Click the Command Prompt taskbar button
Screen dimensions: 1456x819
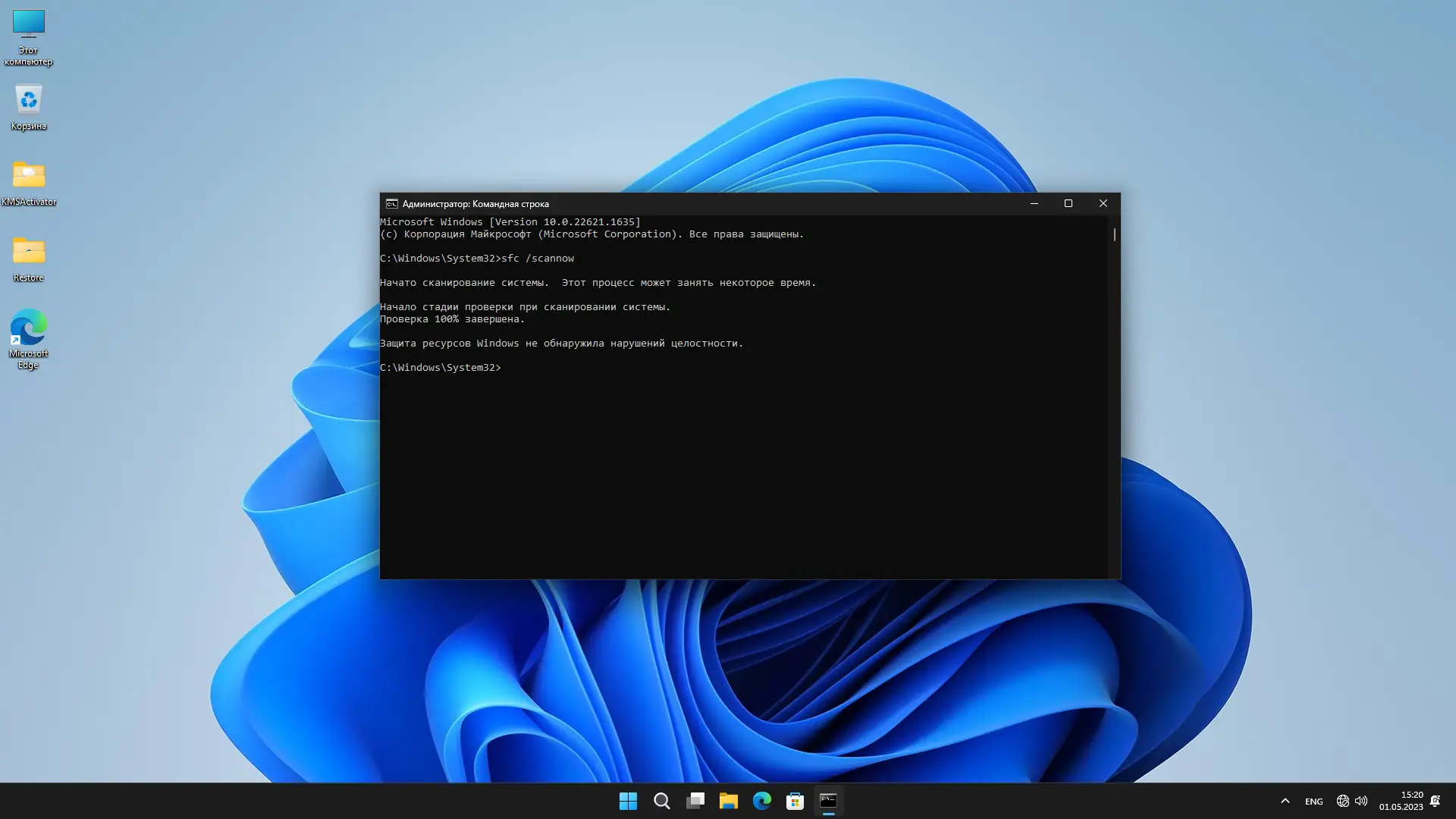pyautogui.click(x=828, y=801)
